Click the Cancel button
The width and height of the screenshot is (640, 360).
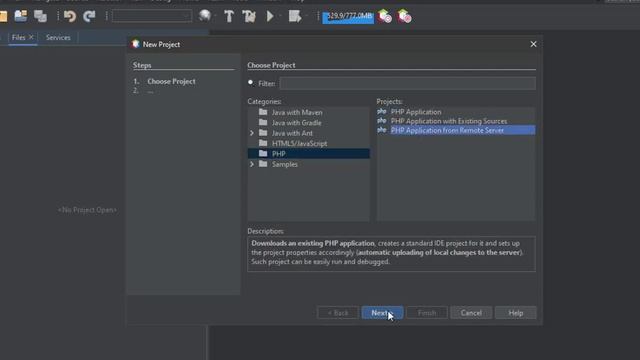point(471,313)
